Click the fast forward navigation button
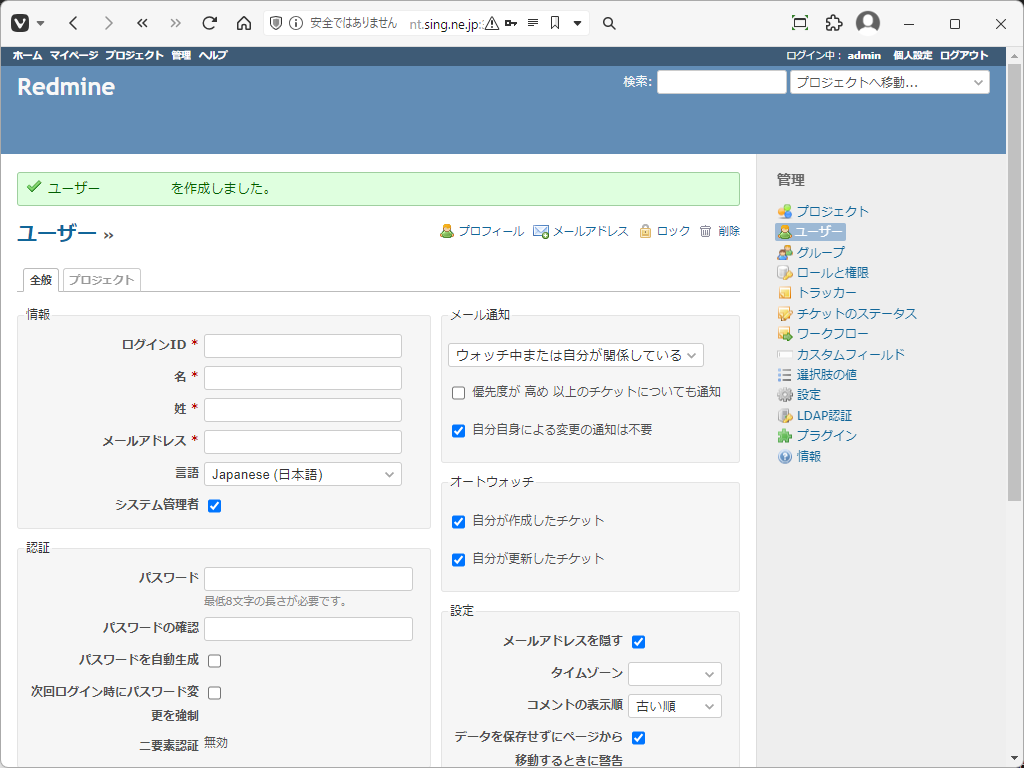 point(175,24)
